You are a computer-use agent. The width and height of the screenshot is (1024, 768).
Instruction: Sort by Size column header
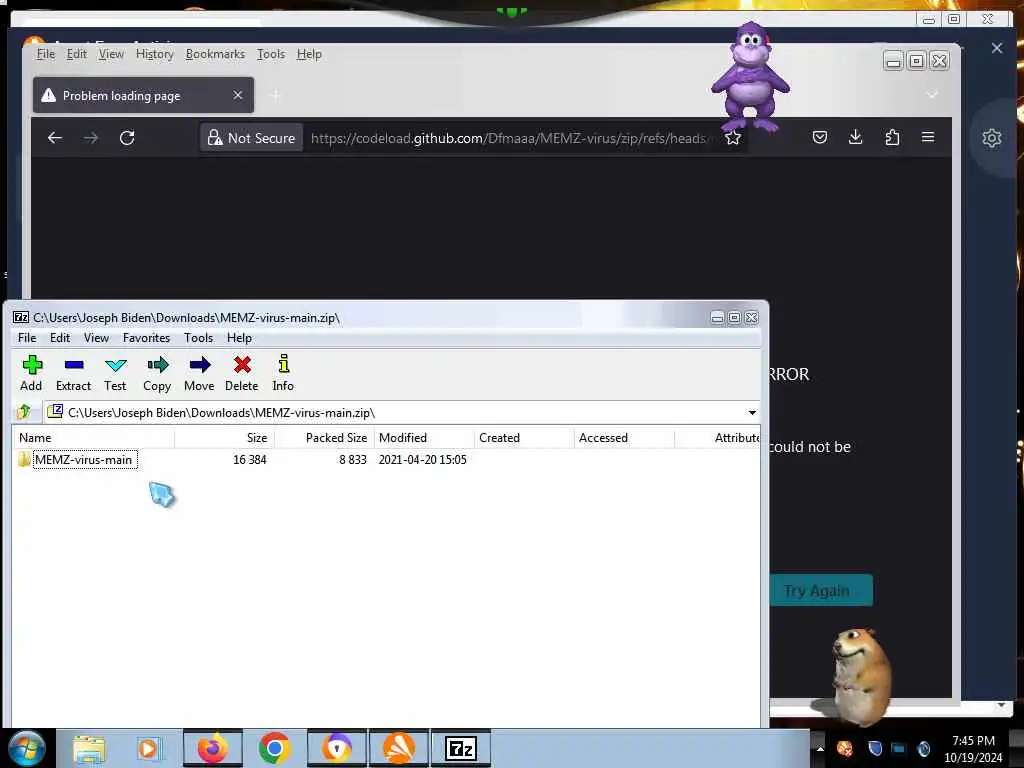pyautogui.click(x=225, y=438)
